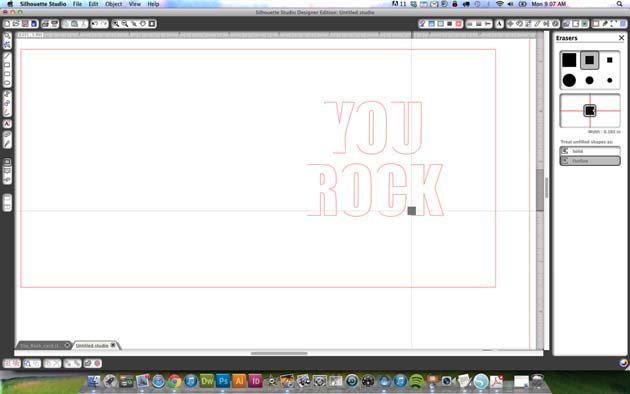
Task: Open Spotify from the Dock
Action: coord(417,380)
